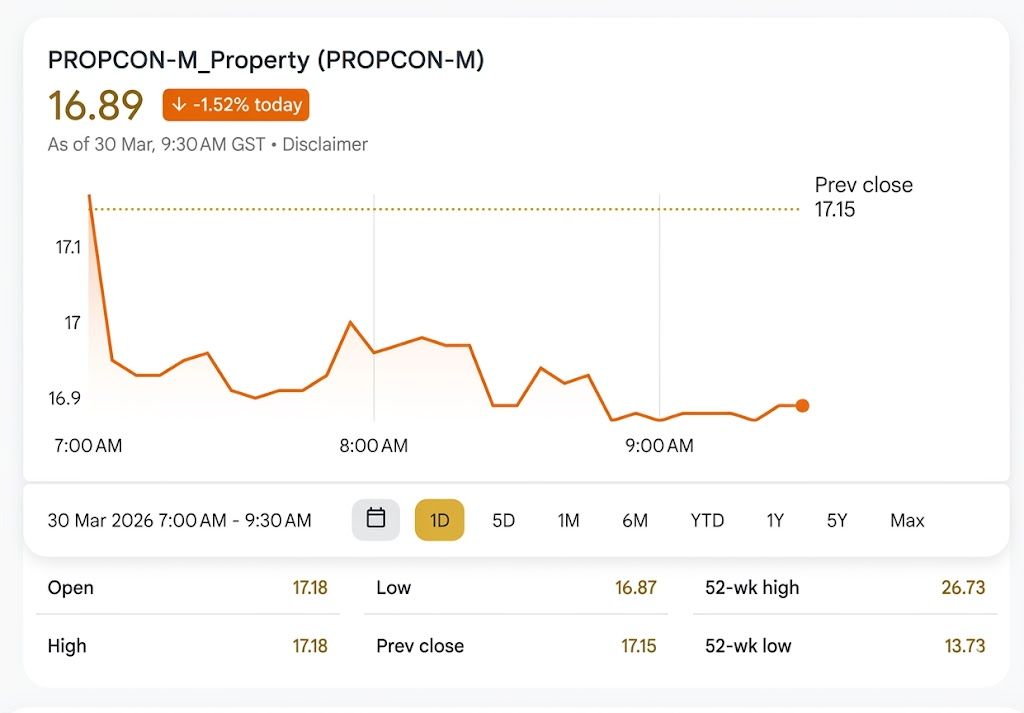1024x713 pixels.
Task: Click the down arrow inside the percentage badge
Action: (180, 104)
